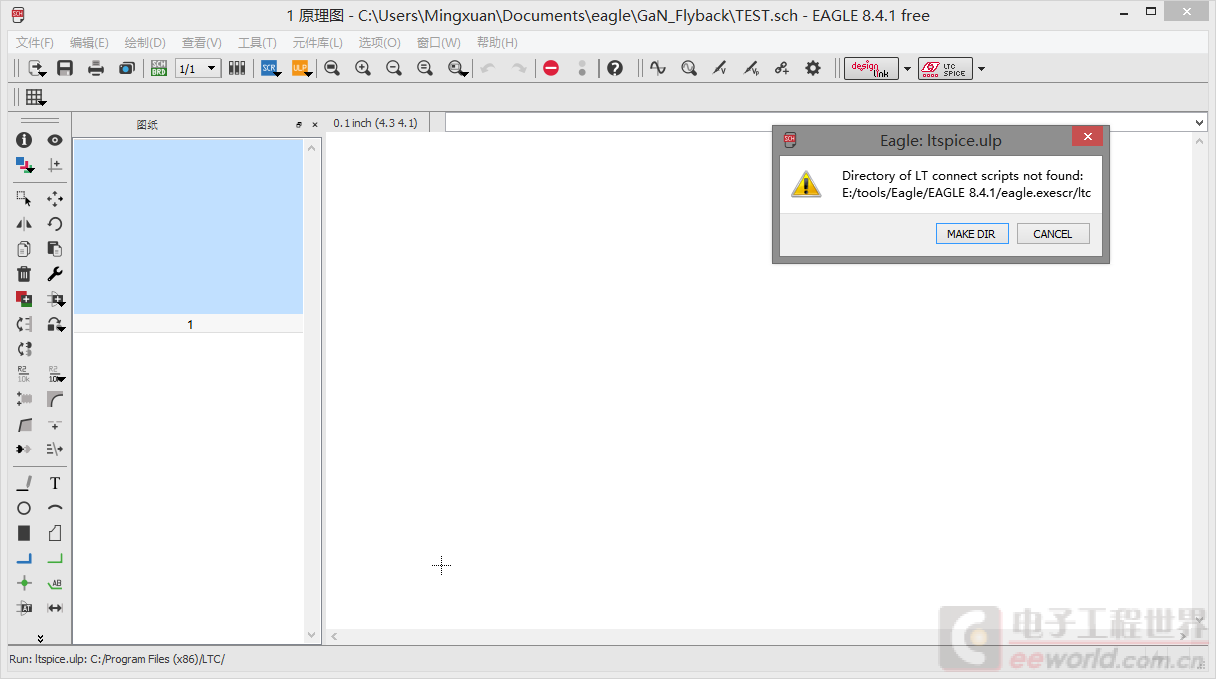The width and height of the screenshot is (1216, 679).
Task: Expand hidden tools with double chevron
Action: click(x=40, y=637)
